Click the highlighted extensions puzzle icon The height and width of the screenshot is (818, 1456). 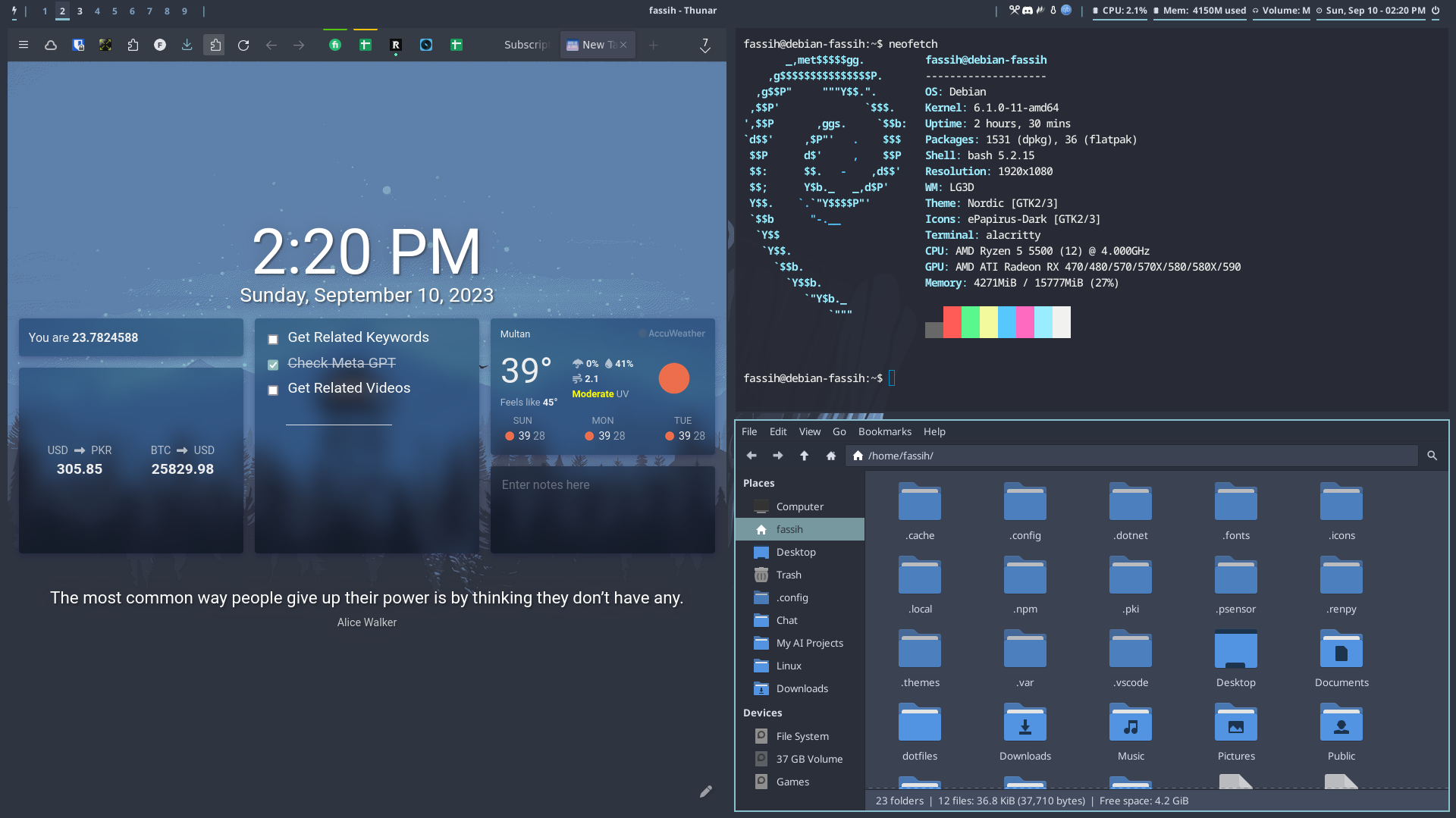tap(215, 45)
